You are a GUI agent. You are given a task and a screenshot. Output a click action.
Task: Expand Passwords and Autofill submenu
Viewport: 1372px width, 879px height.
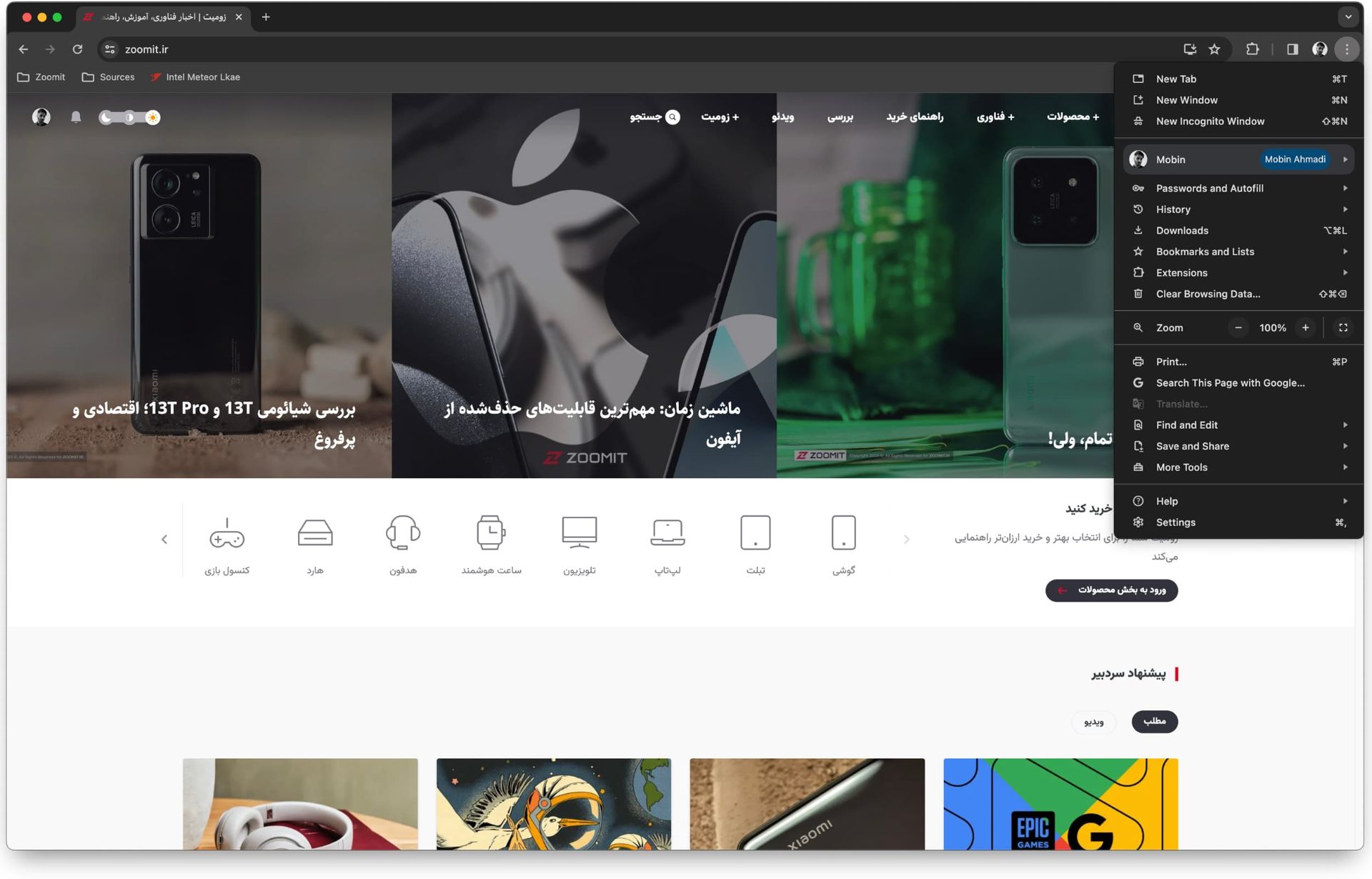[x=1239, y=189]
